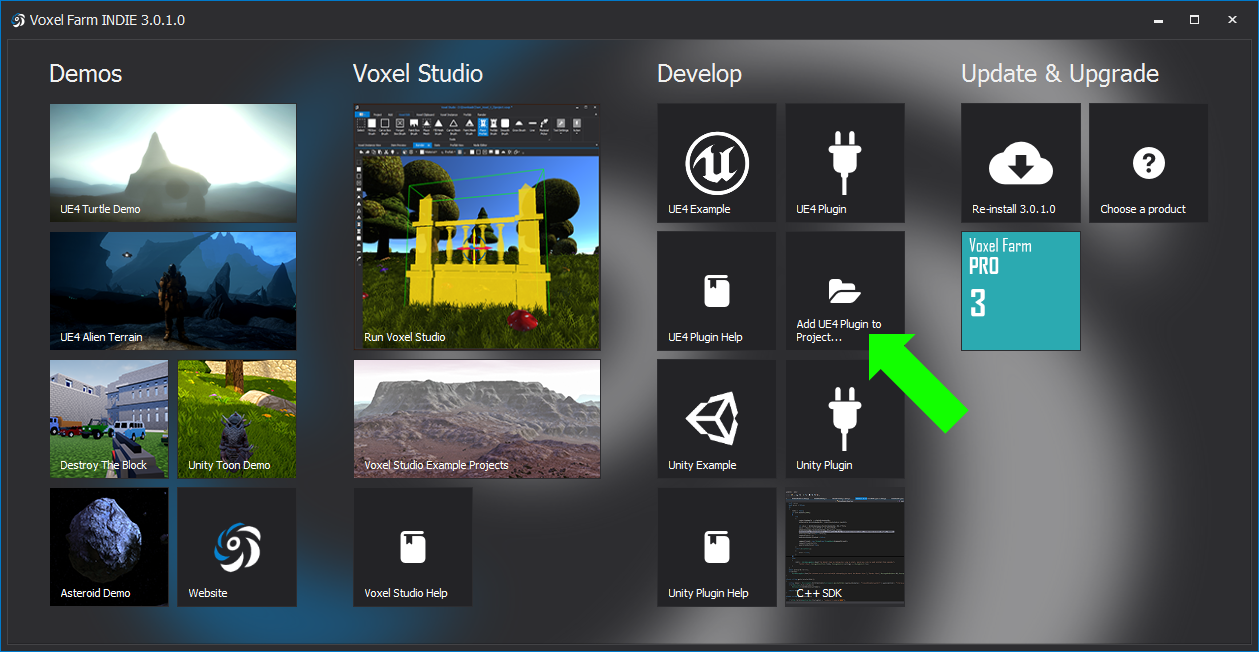Open UE4 Plugin Help book tile
The height and width of the screenshot is (652, 1259).
click(716, 291)
